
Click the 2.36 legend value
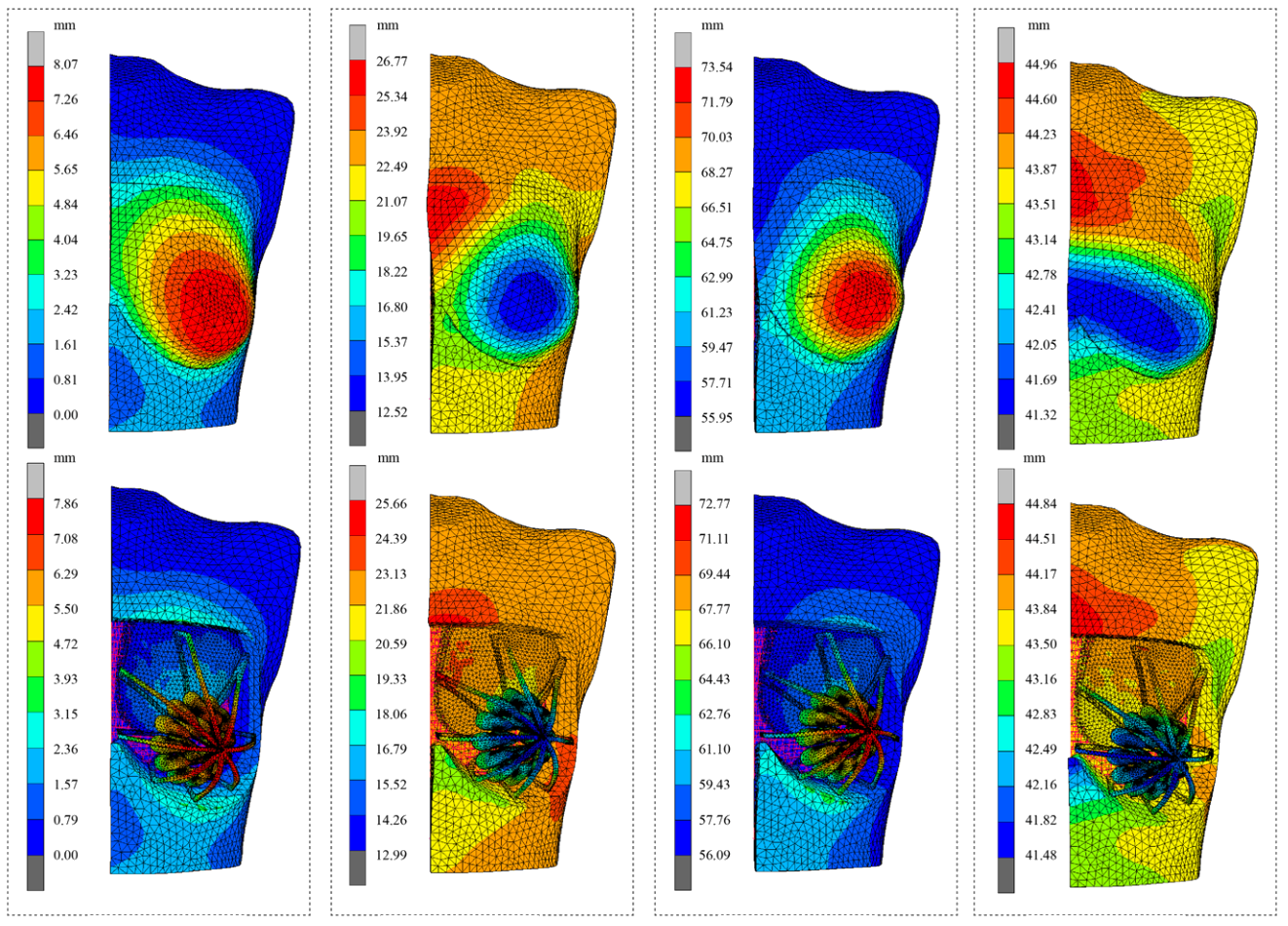[x=66, y=750]
